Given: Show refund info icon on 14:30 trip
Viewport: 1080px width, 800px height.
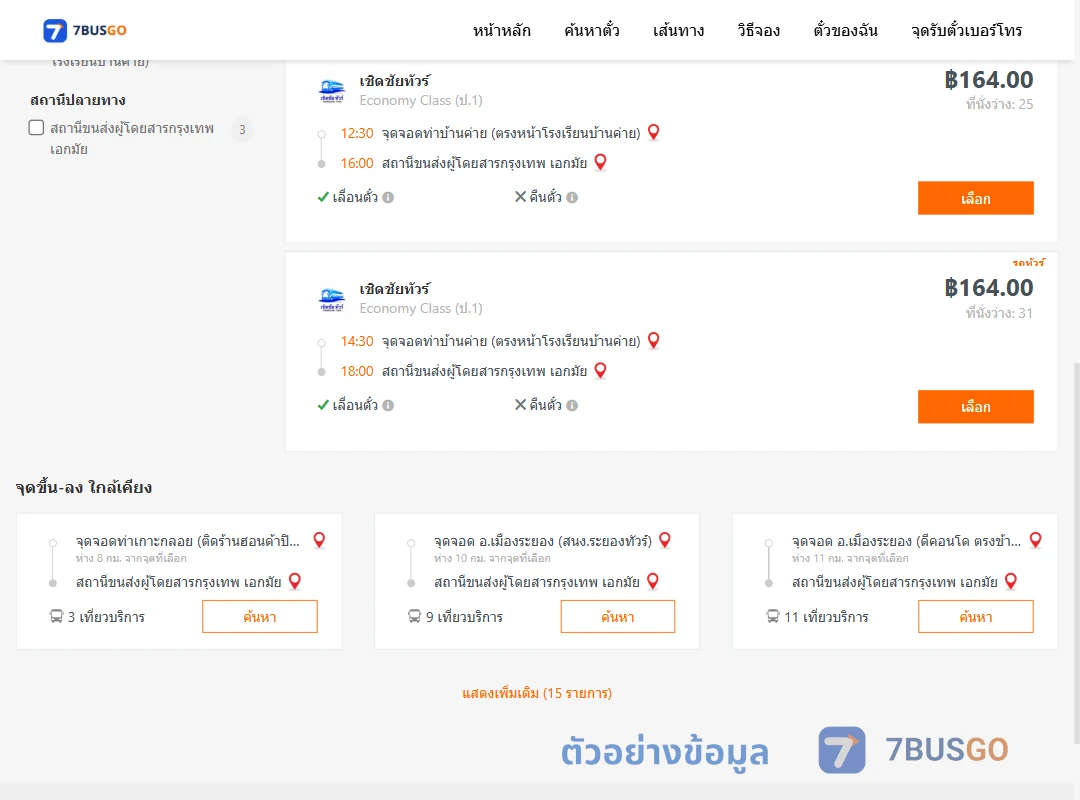Looking at the screenshot, I should 572,406.
